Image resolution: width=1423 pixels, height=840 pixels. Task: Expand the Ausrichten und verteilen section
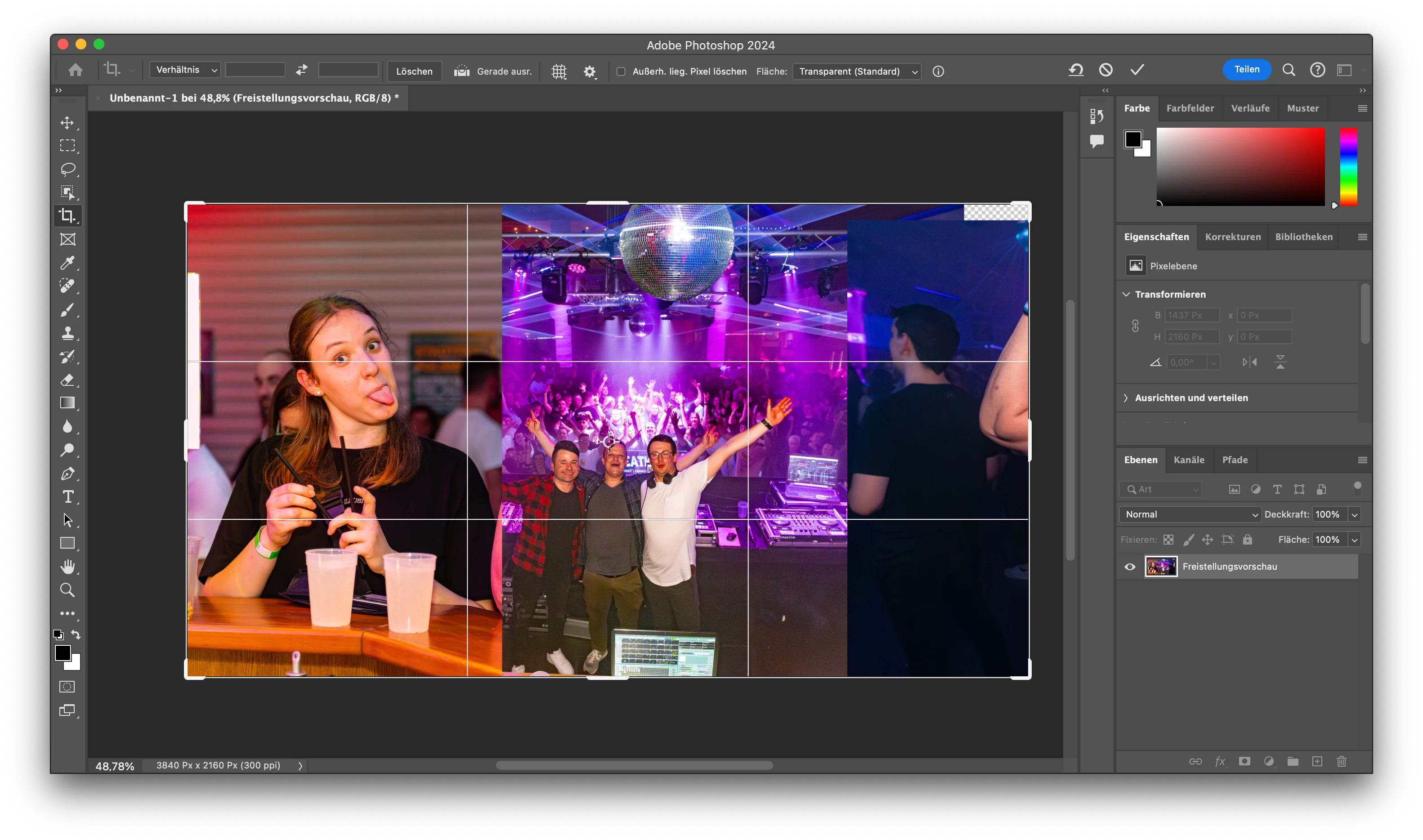point(1190,398)
